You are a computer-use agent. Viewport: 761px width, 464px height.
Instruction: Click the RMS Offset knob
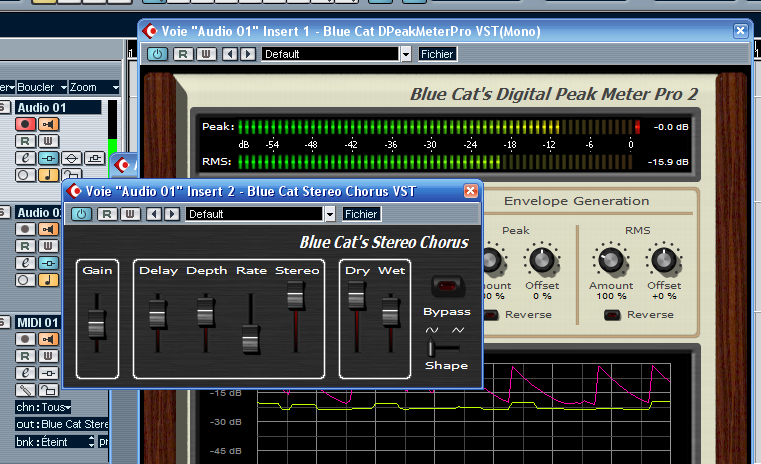pyautogui.click(x=663, y=260)
